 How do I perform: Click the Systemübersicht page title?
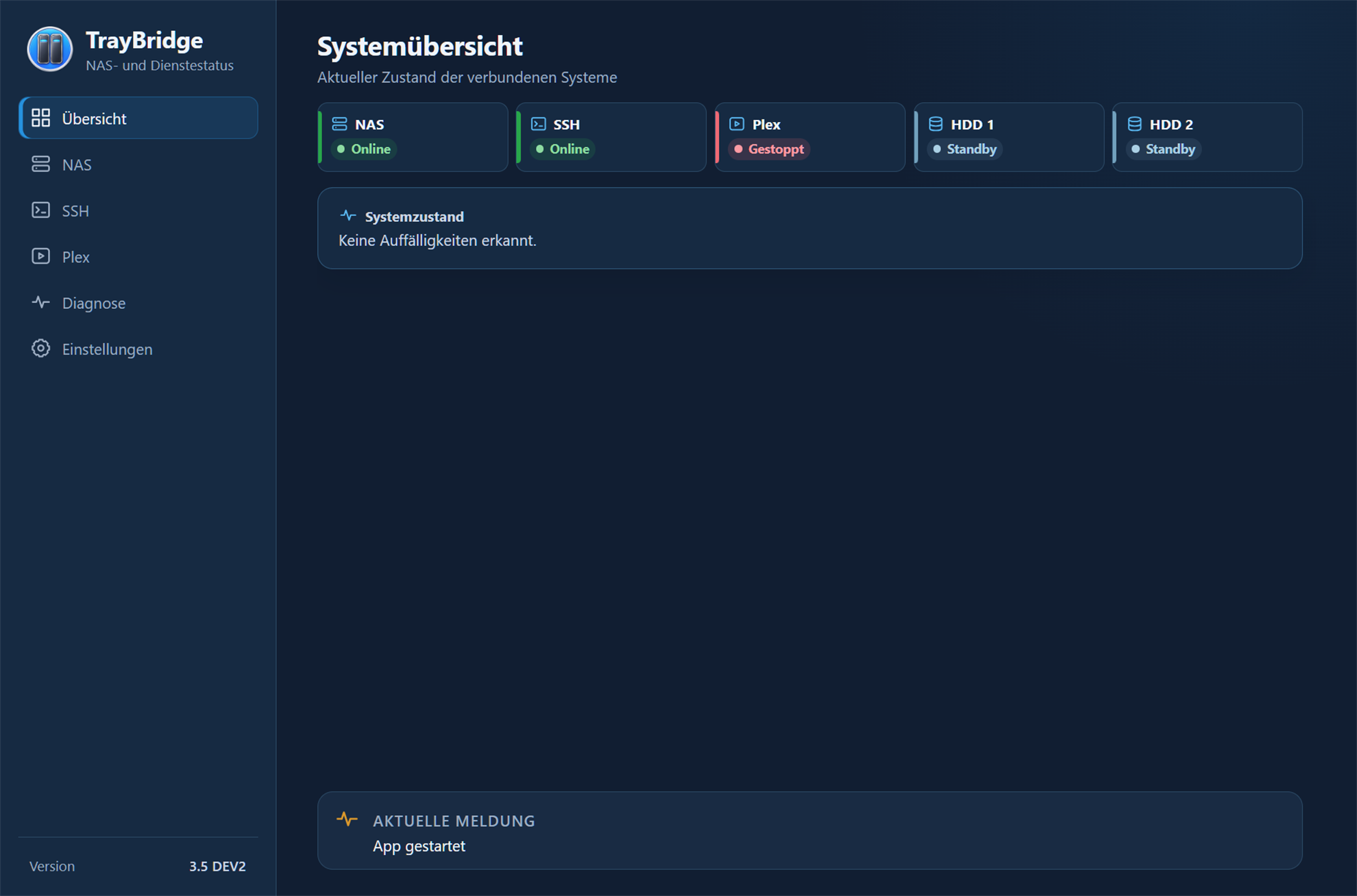420,46
